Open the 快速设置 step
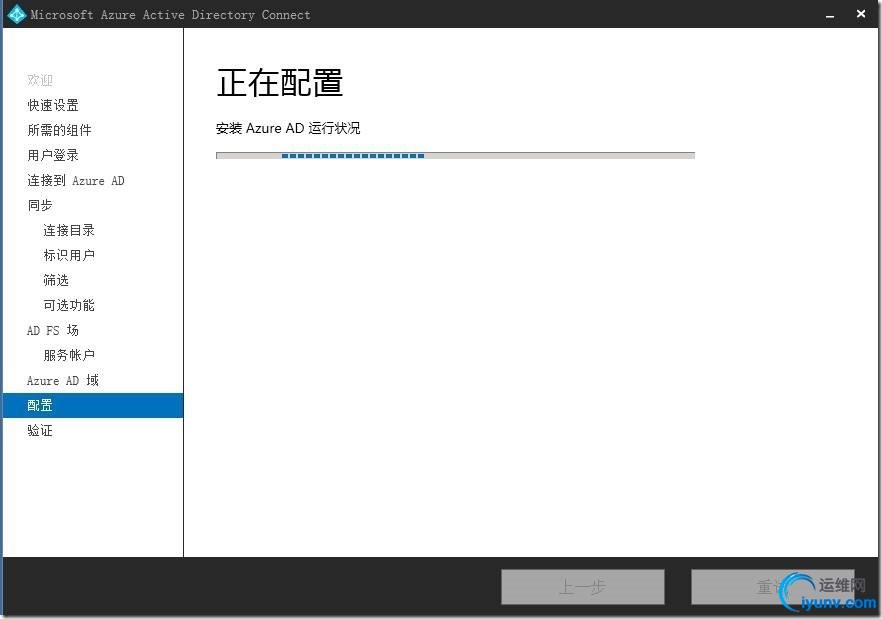 pos(53,105)
